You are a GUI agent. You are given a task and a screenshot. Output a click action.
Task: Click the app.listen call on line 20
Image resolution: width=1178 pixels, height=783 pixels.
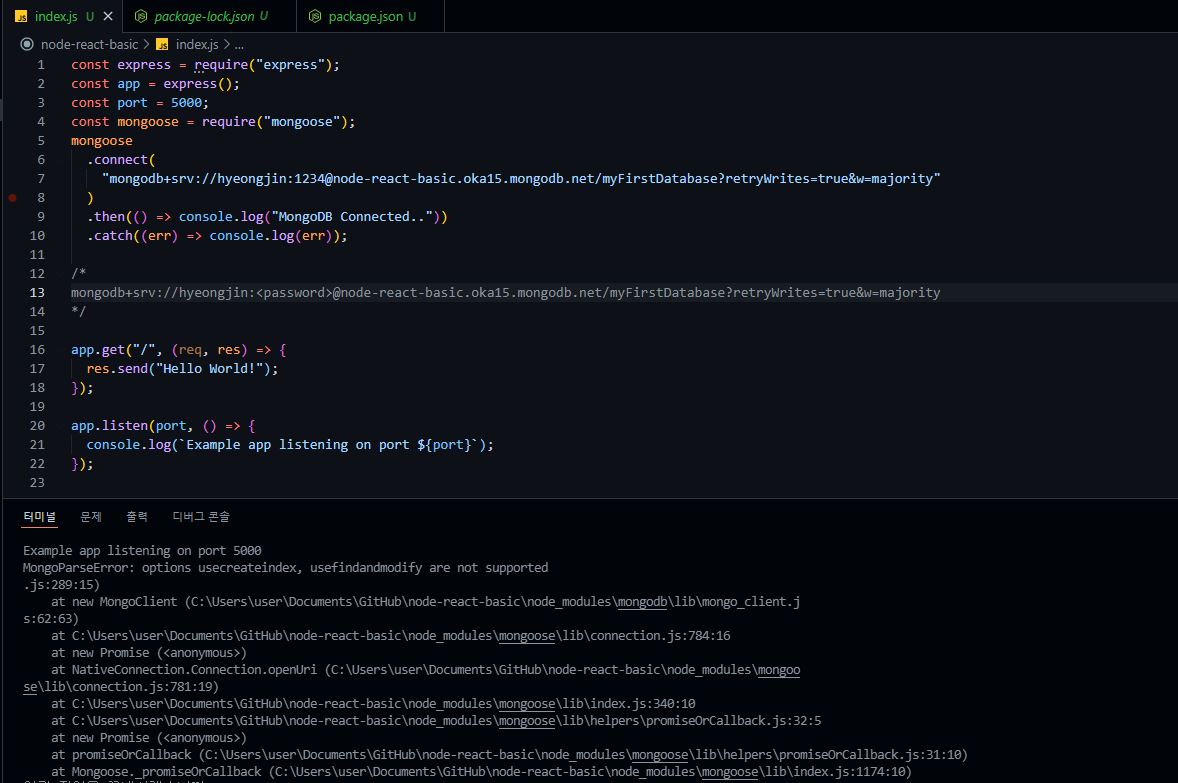(110, 425)
